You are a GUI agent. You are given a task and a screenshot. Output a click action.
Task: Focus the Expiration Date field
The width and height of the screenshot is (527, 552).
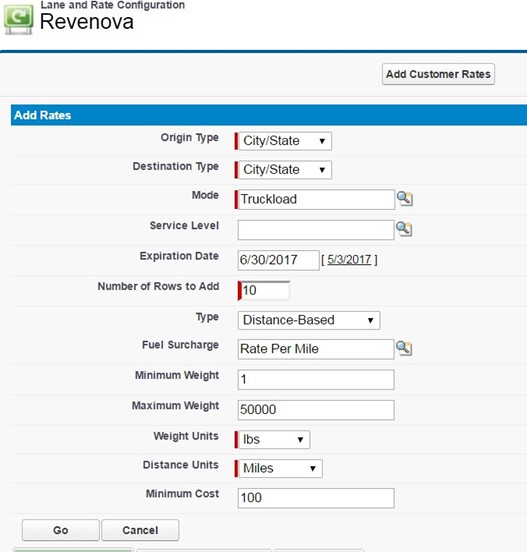click(x=278, y=261)
